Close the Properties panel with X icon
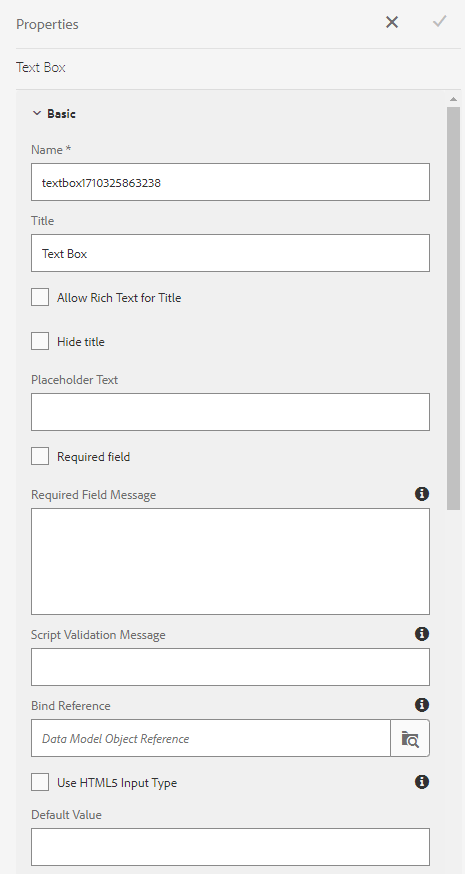 coord(392,22)
